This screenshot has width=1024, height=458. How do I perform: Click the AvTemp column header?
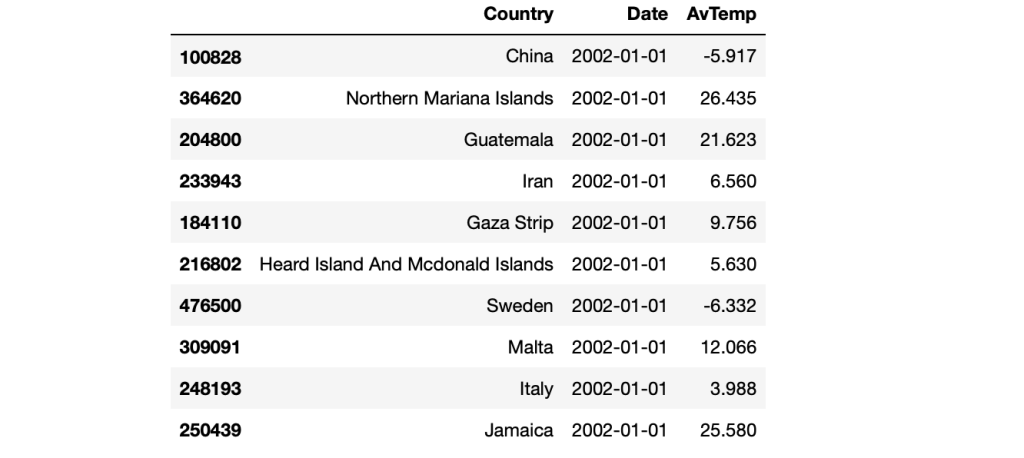(x=721, y=15)
